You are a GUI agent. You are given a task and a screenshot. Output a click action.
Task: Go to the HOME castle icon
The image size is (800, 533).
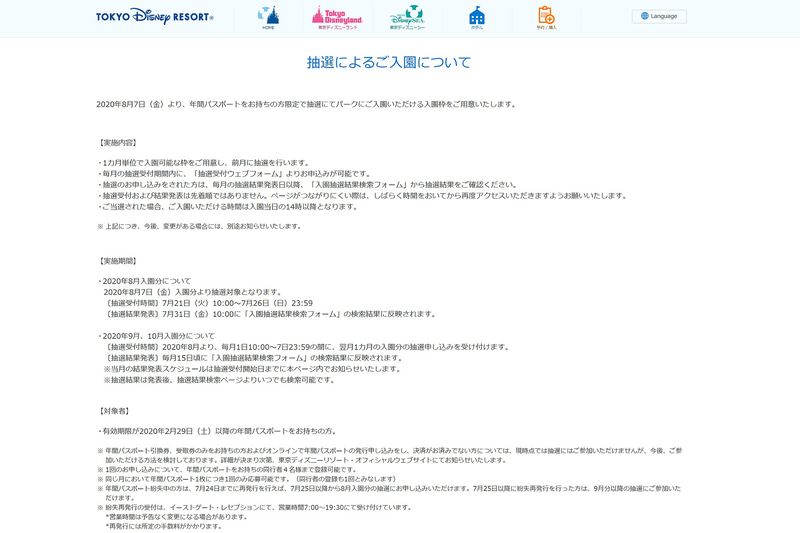pyautogui.click(x=268, y=18)
